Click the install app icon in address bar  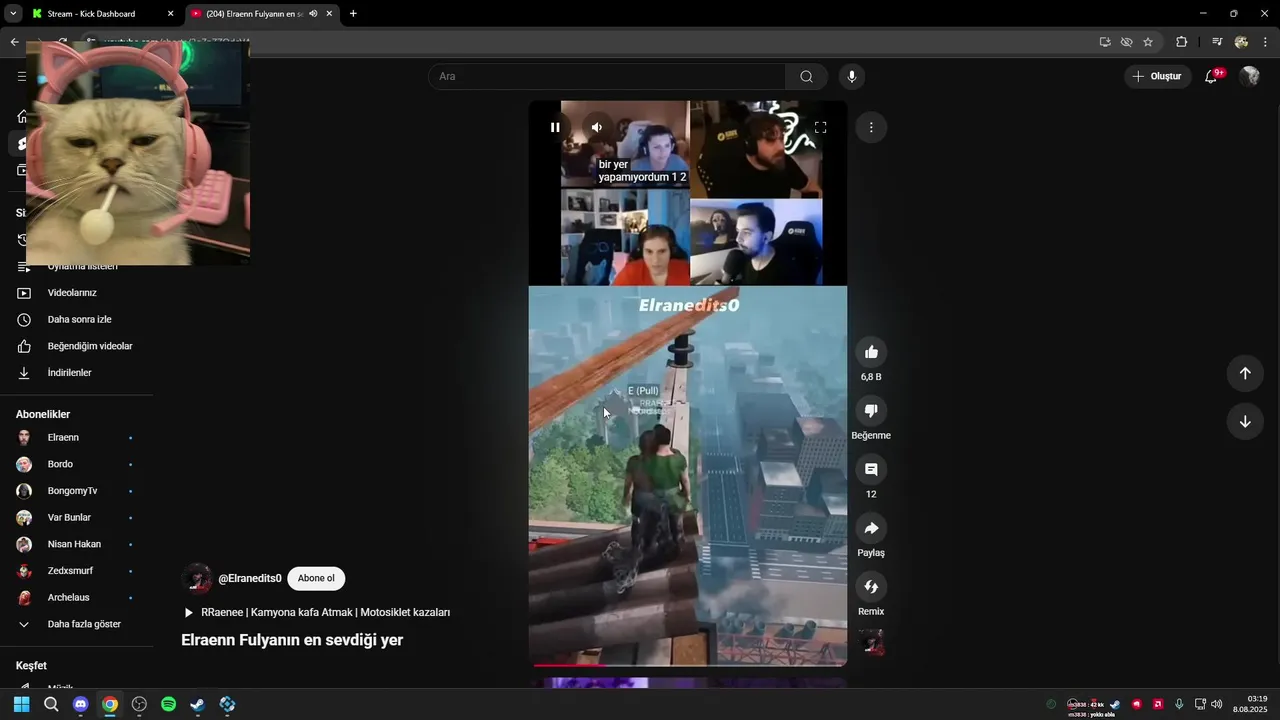pos(1105,42)
